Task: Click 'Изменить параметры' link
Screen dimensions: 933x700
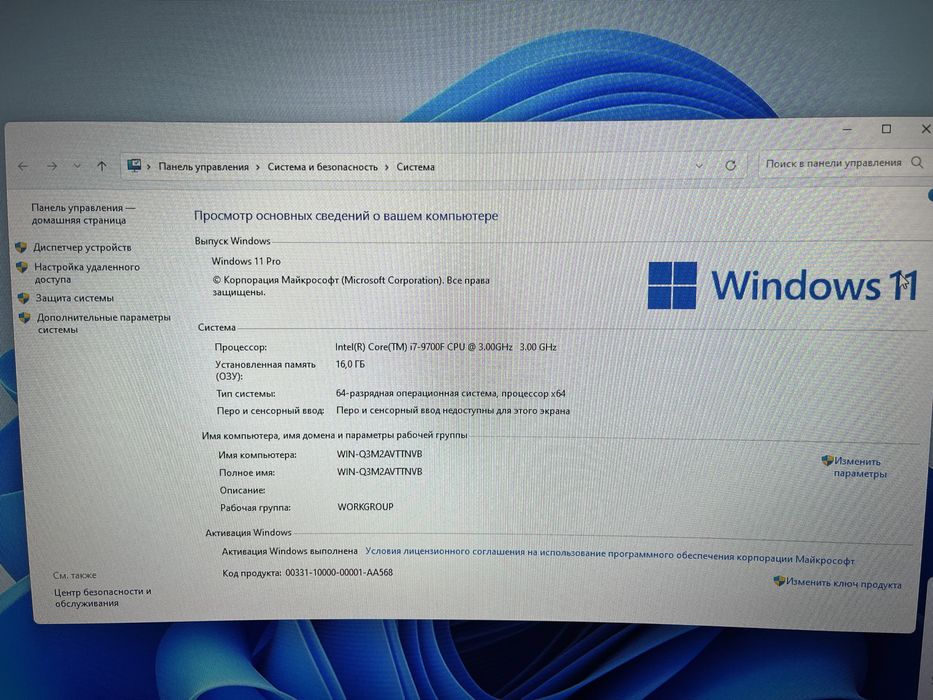Action: tap(858, 467)
